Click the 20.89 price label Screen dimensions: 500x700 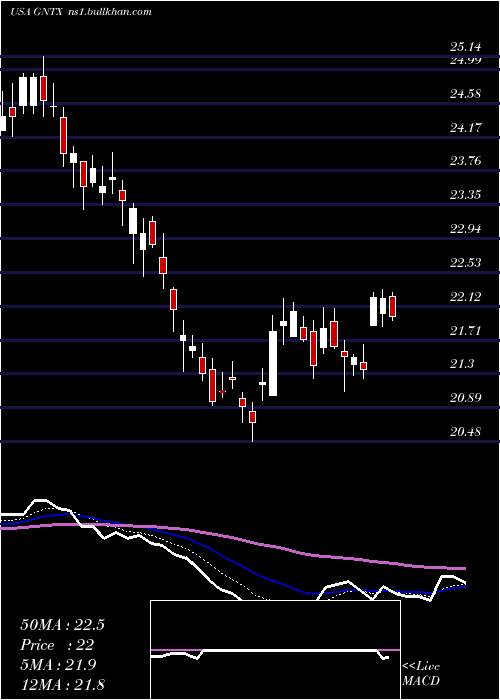pos(465,398)
